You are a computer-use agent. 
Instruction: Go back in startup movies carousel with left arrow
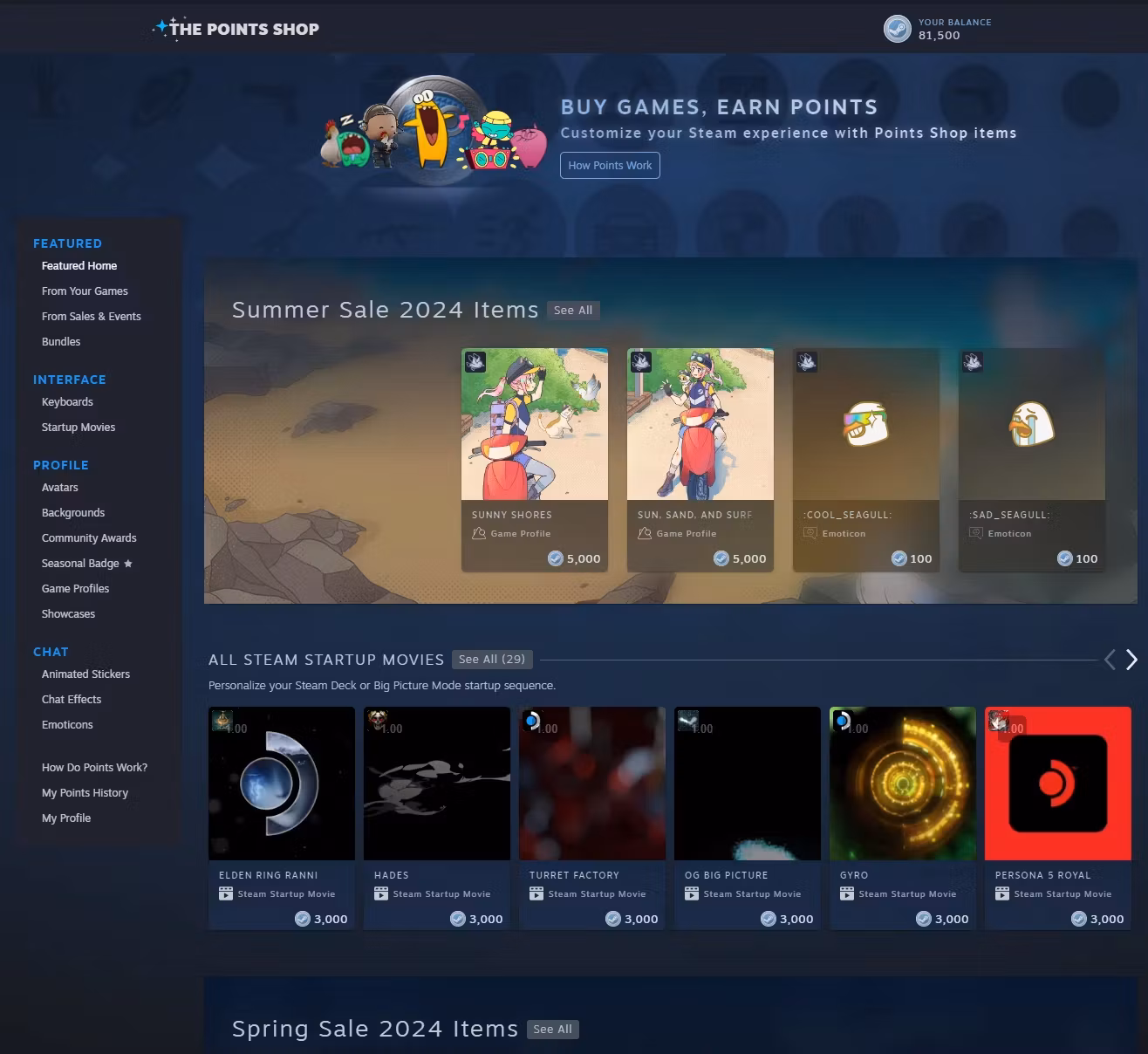click(1110, 660)
